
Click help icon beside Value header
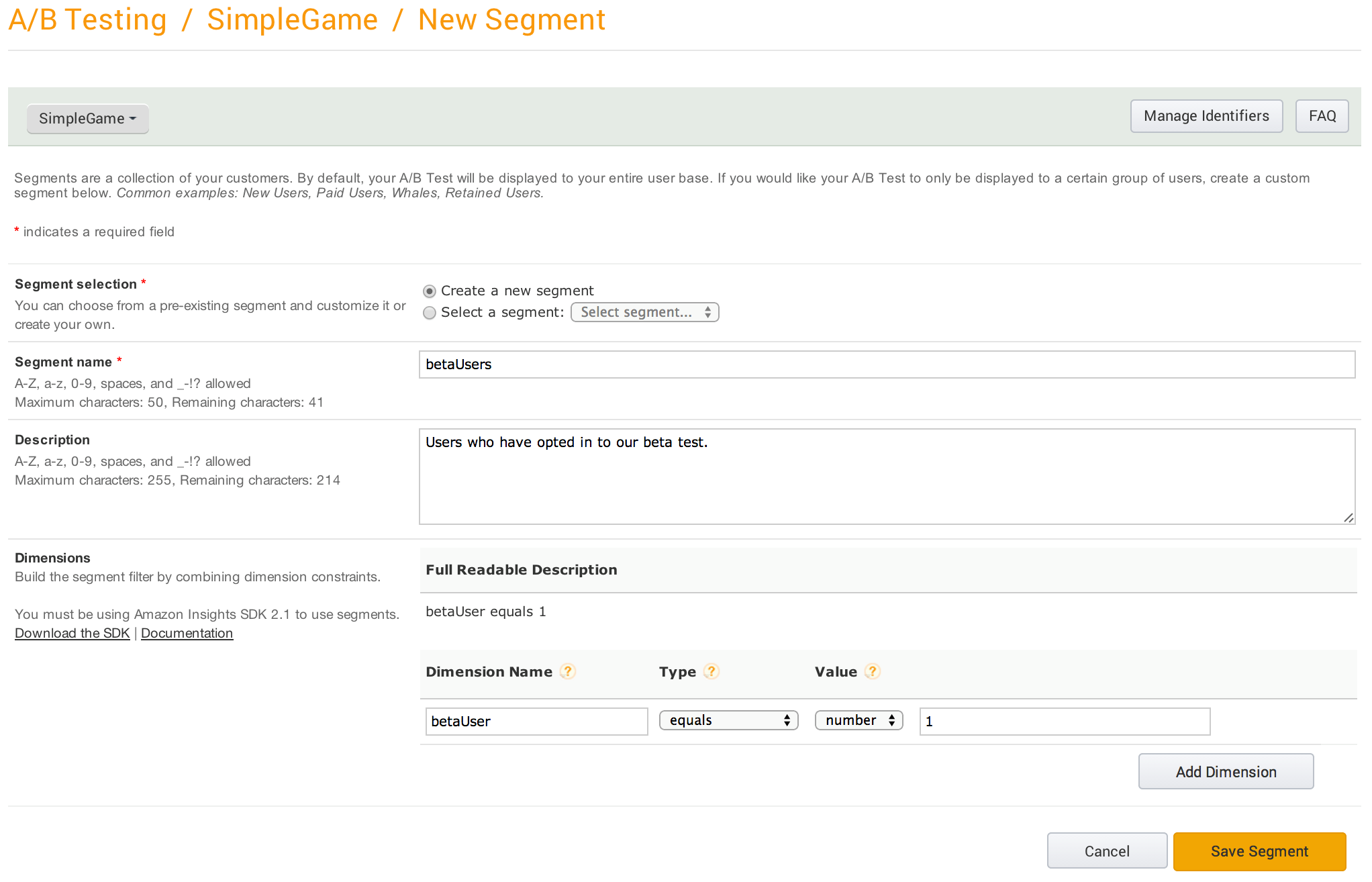pyautogui.click(x=872, y=671)
